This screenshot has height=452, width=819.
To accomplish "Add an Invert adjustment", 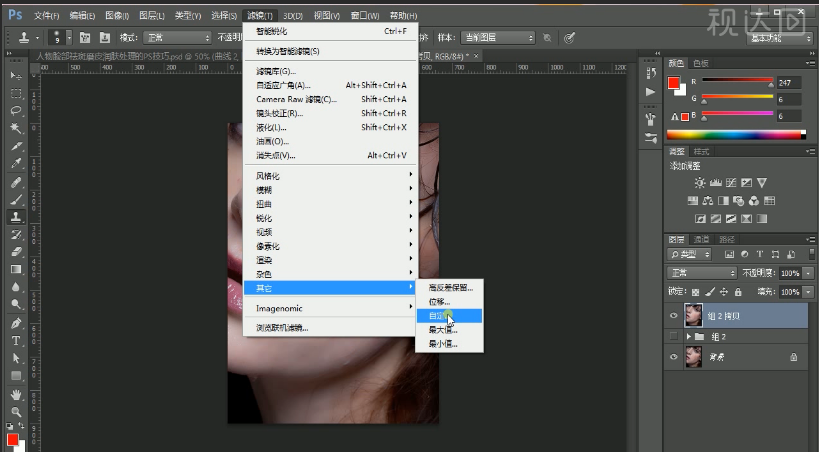I will pos(700,218).
